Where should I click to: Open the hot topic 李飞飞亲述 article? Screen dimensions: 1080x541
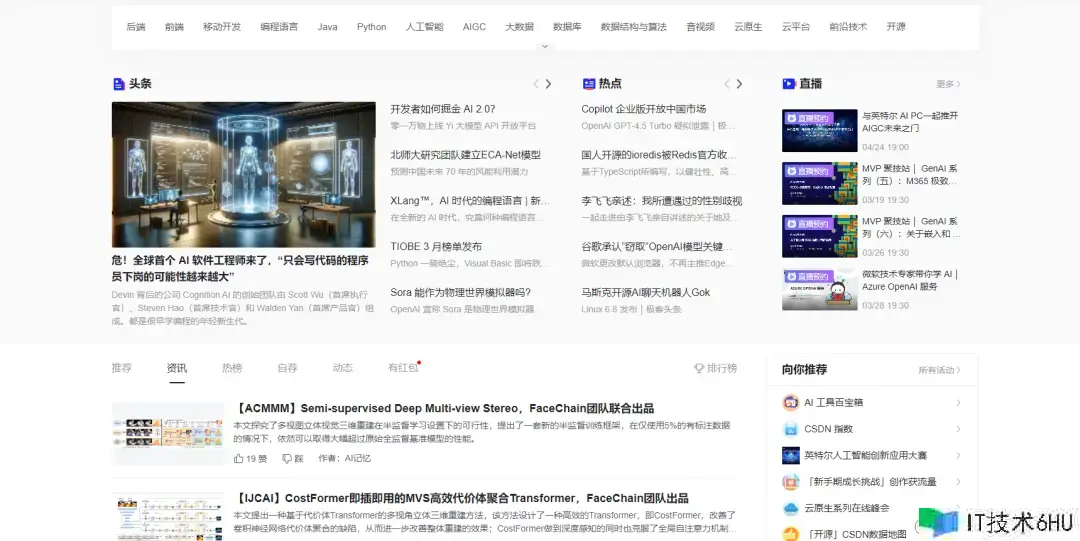tap(661, 201)
